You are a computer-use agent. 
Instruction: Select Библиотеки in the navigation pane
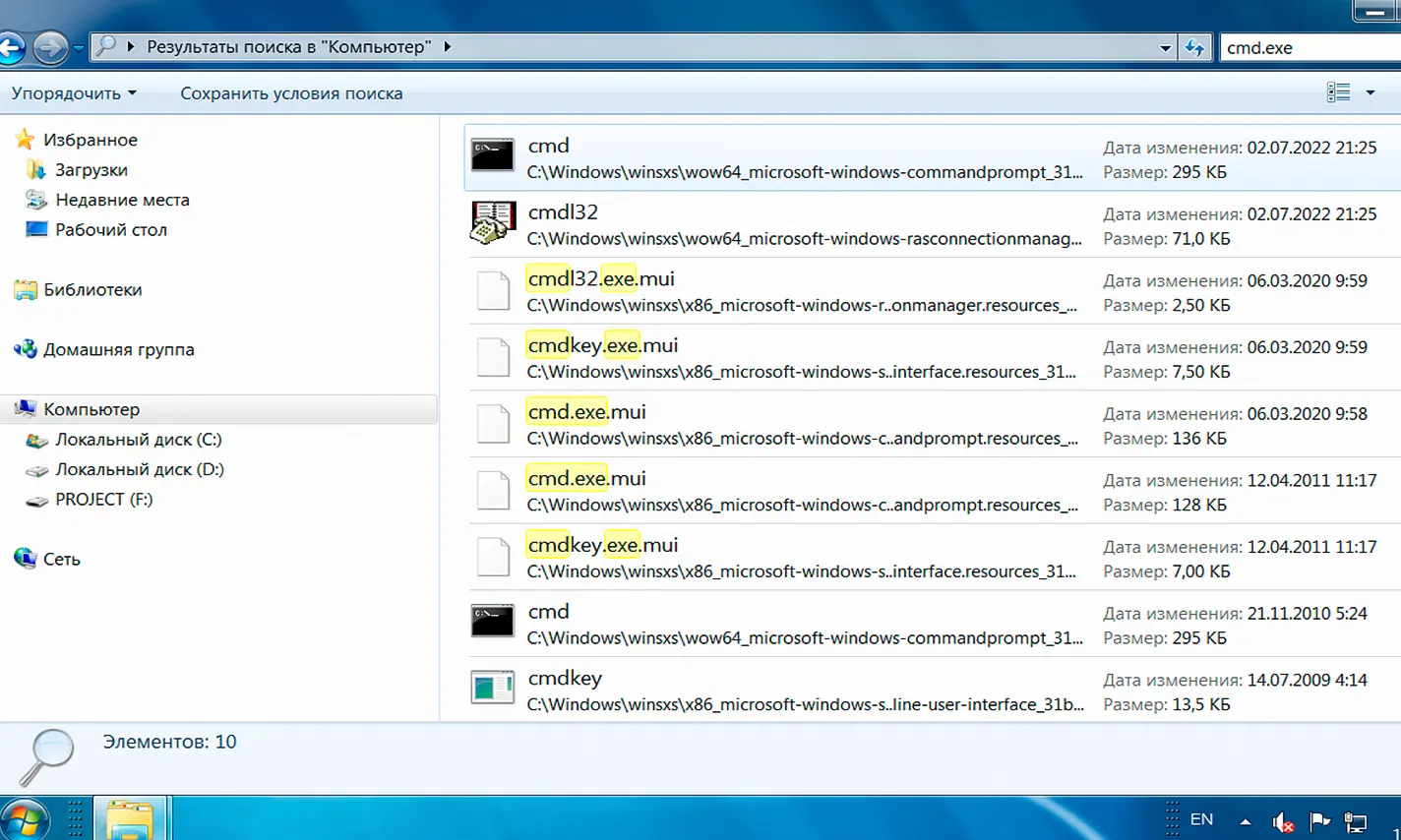click(x=92, y=289)
